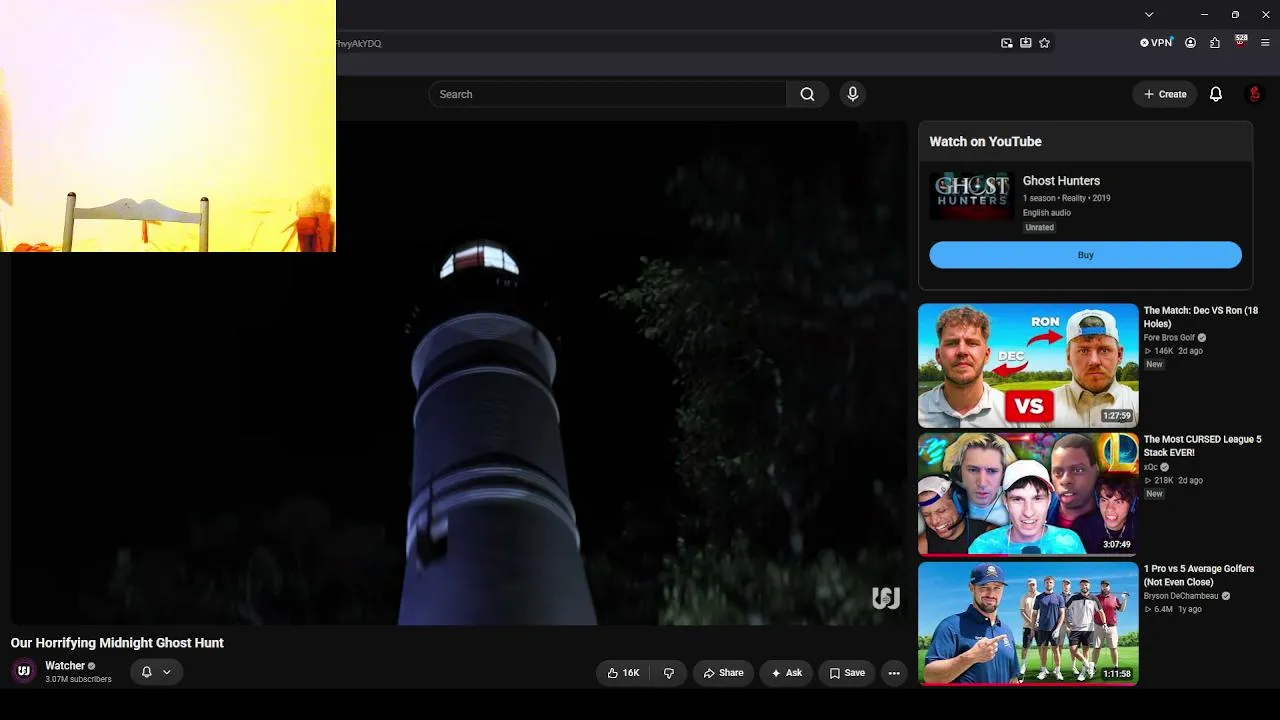Viewport: 1280px width, 720px height.
Task: Open the browser hamburger menu
Action: tap(1266, 43)
